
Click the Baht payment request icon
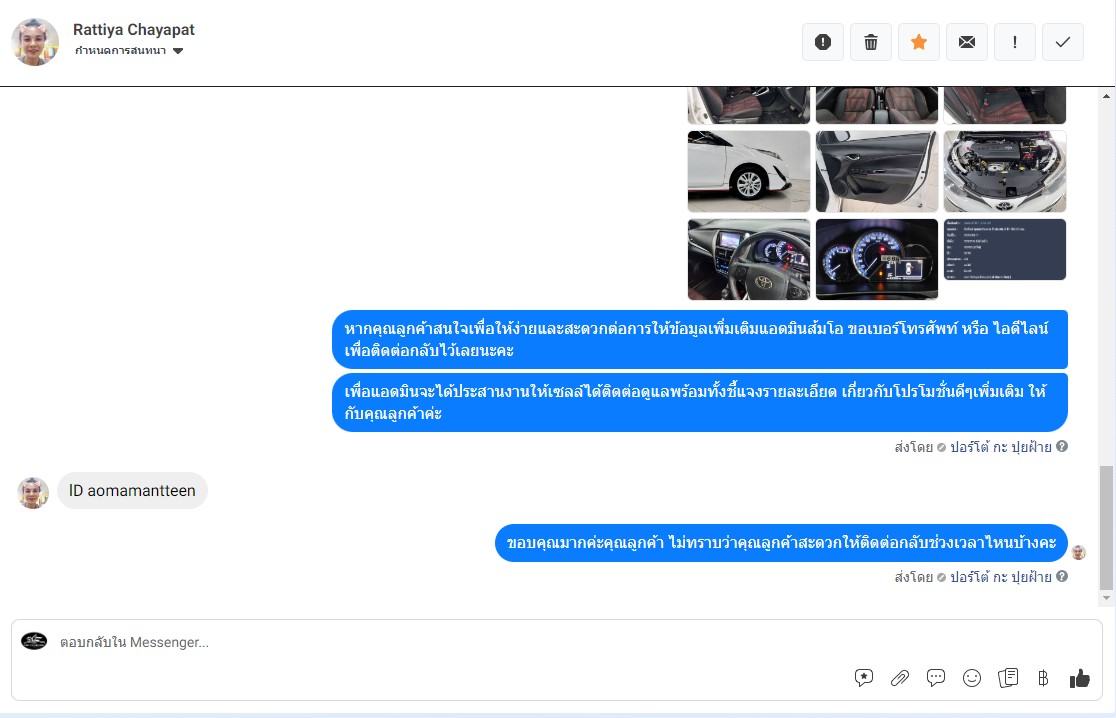click(x=1043, y=678)
